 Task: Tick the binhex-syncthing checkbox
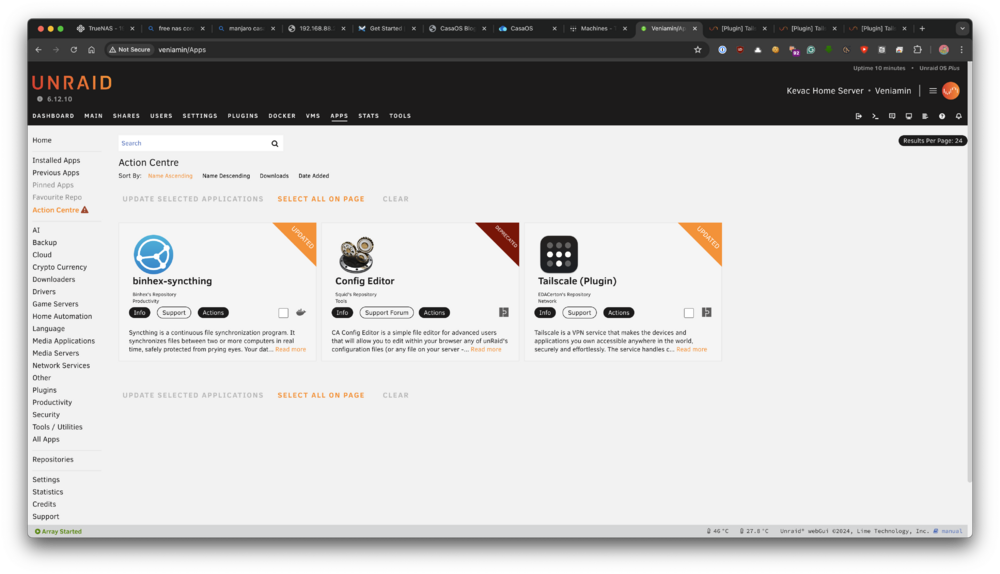point(283,313)
